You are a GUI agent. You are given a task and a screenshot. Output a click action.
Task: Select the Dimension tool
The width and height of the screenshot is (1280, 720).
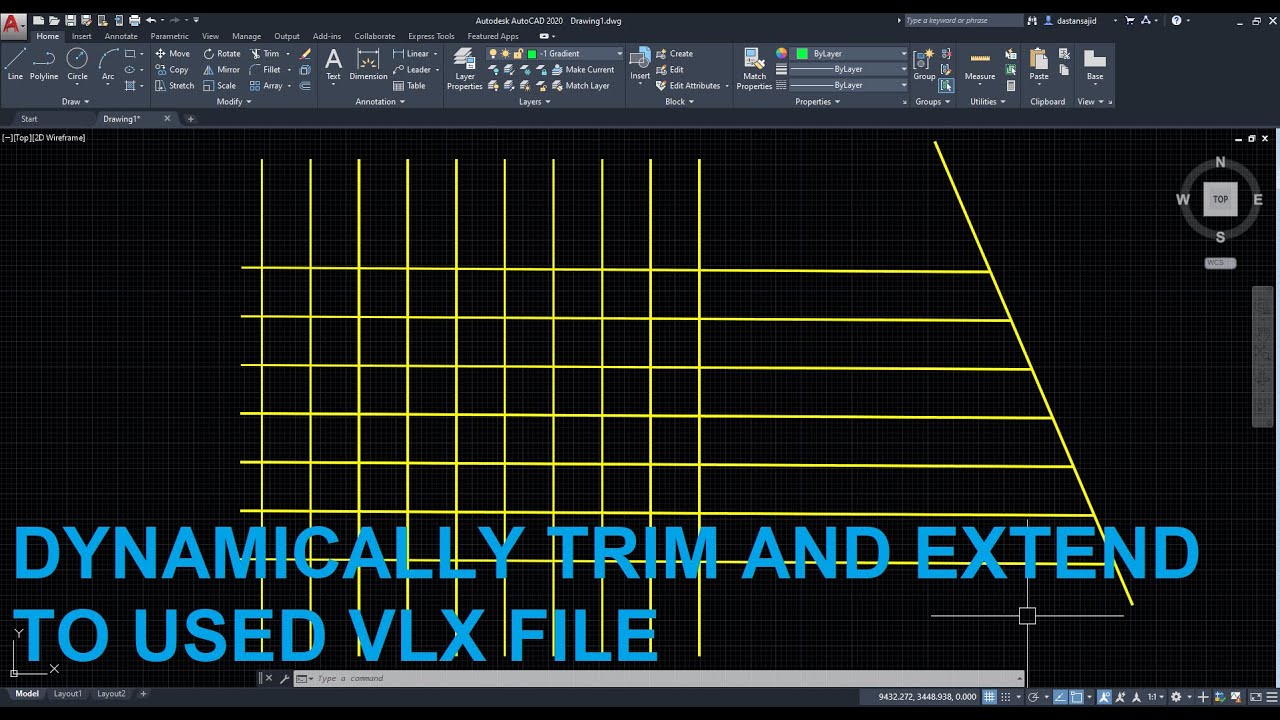click(368, 64)
